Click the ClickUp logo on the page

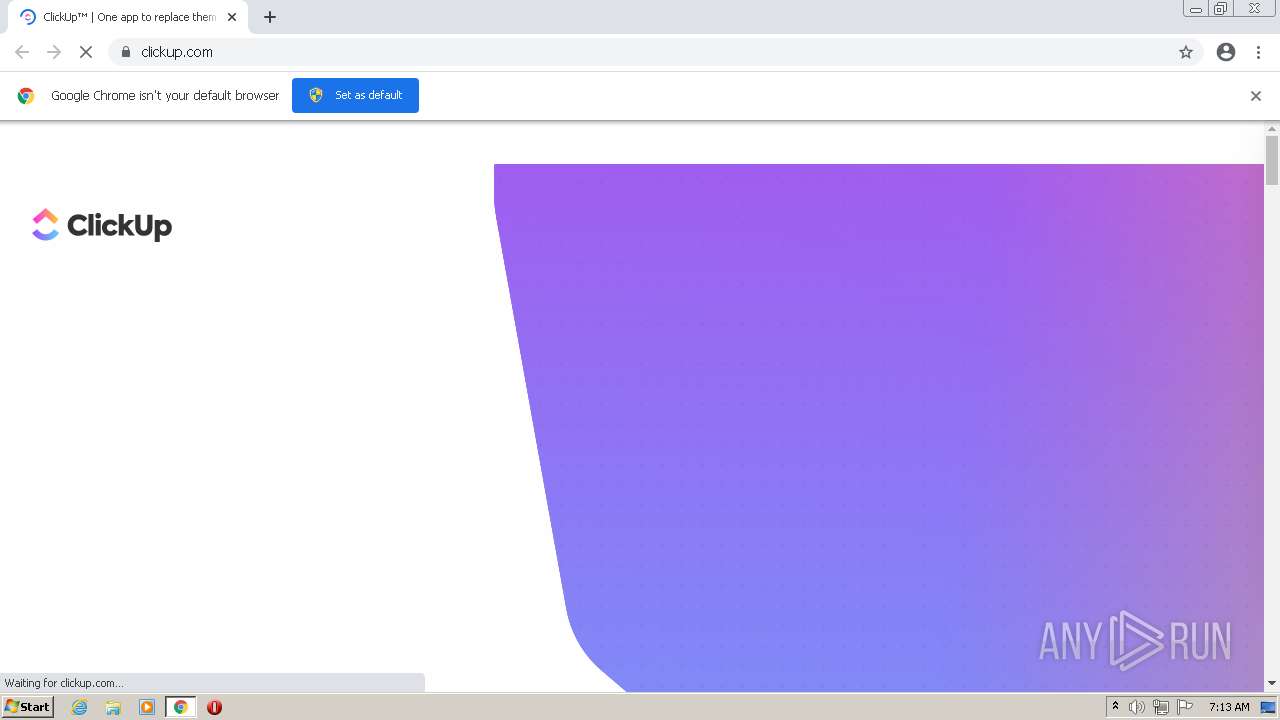point(102,225)
